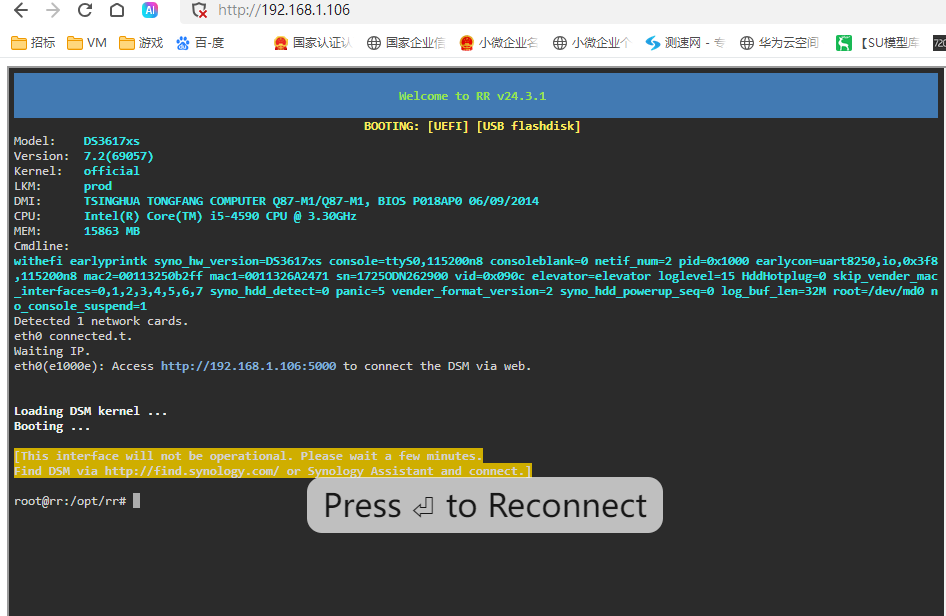Click the 'Waiting IP.' line
This screenshot has height=616, width=946.
[52, 351]
